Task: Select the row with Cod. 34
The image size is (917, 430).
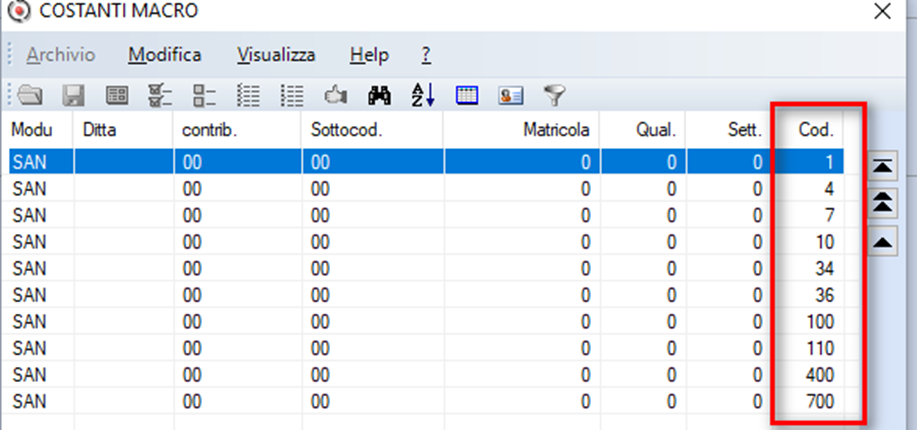Action: tap(426, 269)
